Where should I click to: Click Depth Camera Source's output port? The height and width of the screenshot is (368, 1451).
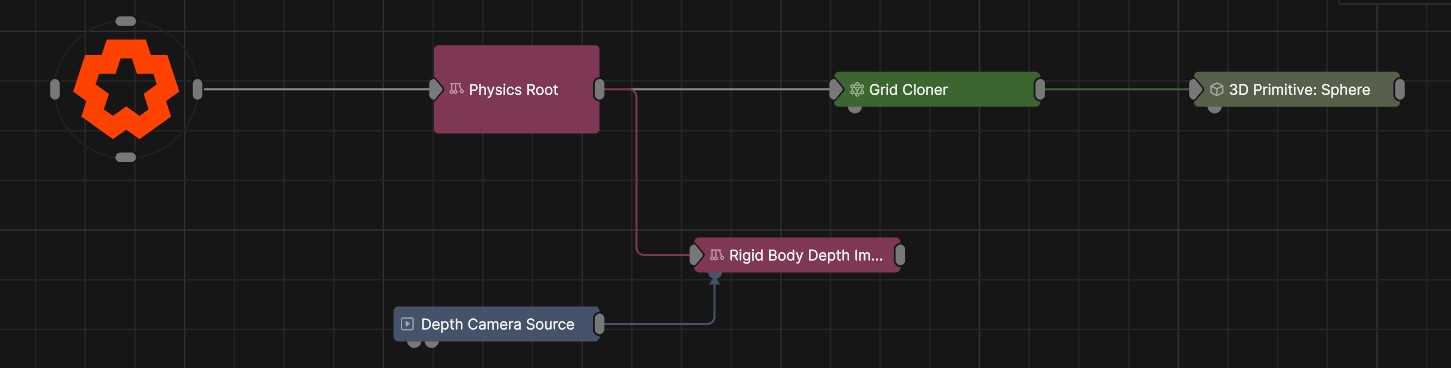point(599,324)
